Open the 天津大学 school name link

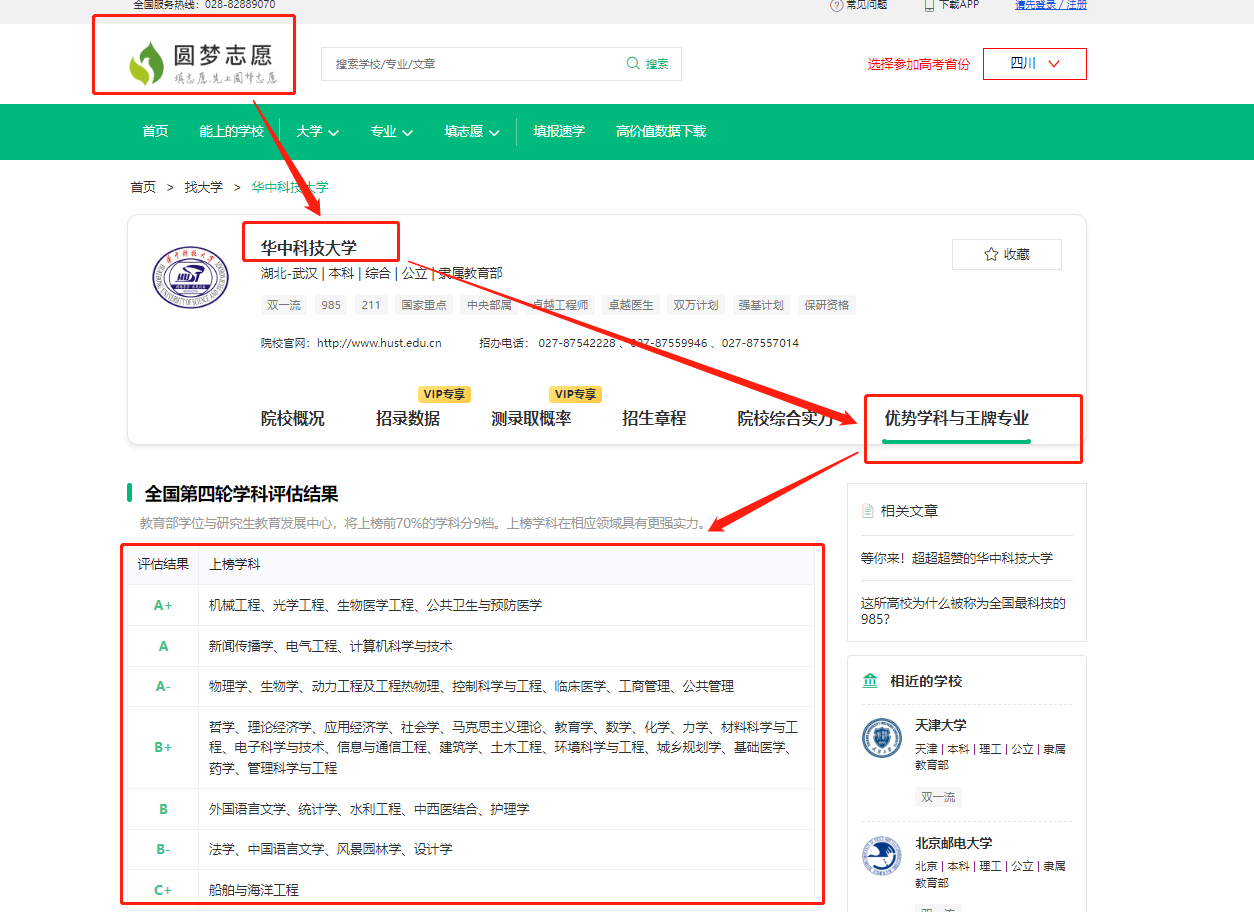941,725
